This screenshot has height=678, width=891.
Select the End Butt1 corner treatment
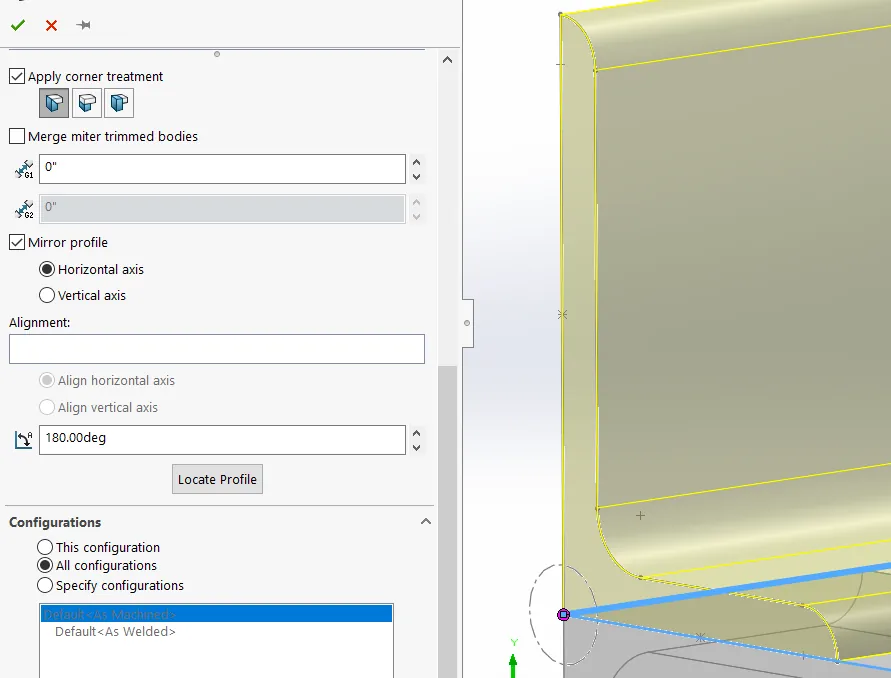click(86, 102)
